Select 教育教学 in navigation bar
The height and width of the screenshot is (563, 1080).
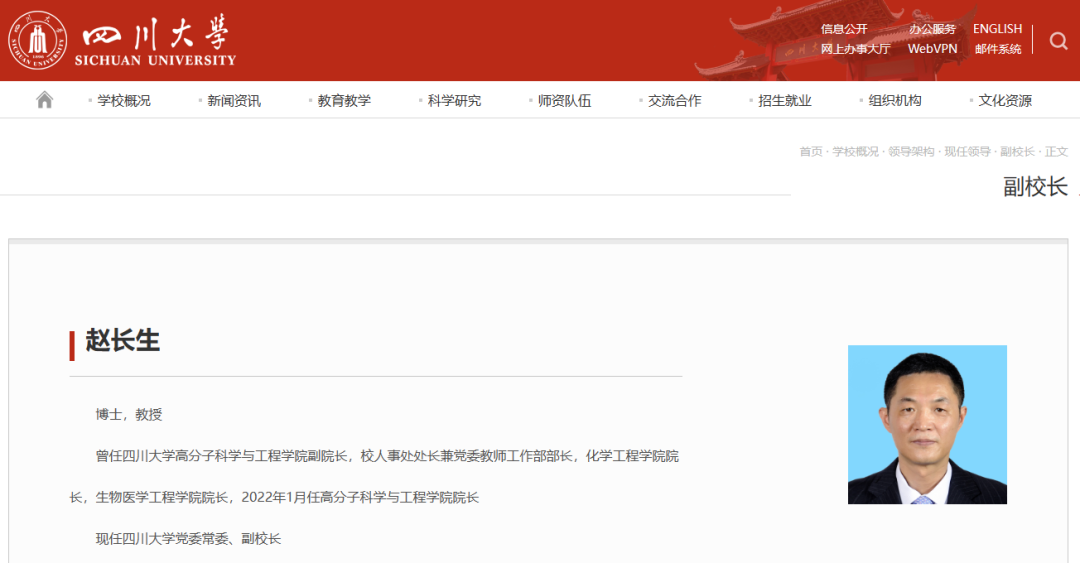(x=344, y=101)
